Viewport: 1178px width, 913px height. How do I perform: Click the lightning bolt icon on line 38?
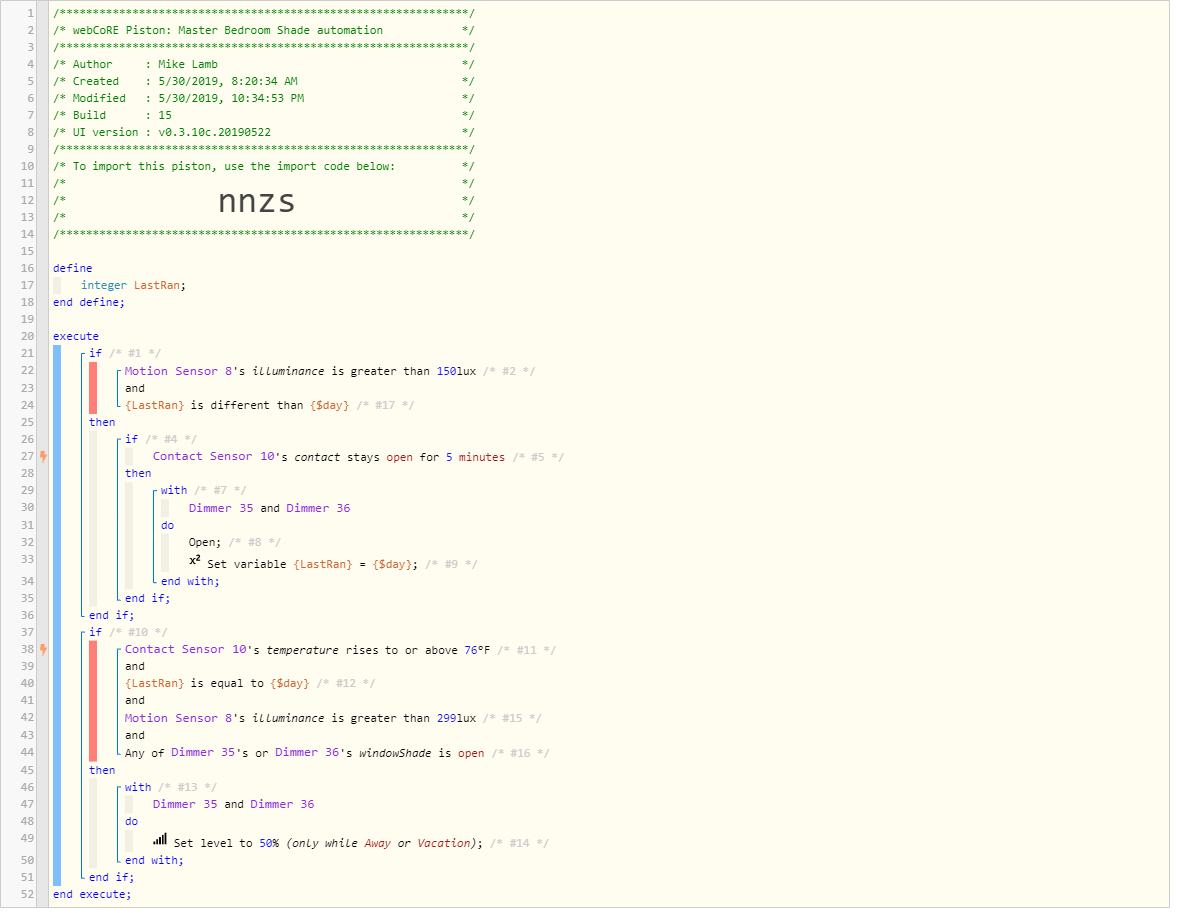(x=44, y=652)
